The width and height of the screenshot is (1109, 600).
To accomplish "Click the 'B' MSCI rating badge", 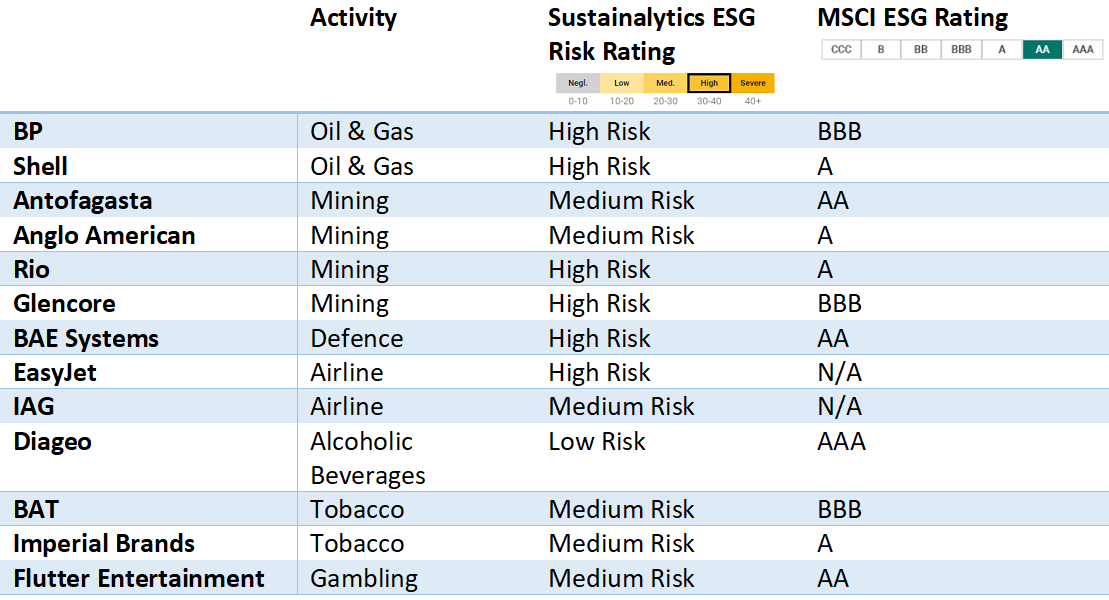I will point(880,49).
